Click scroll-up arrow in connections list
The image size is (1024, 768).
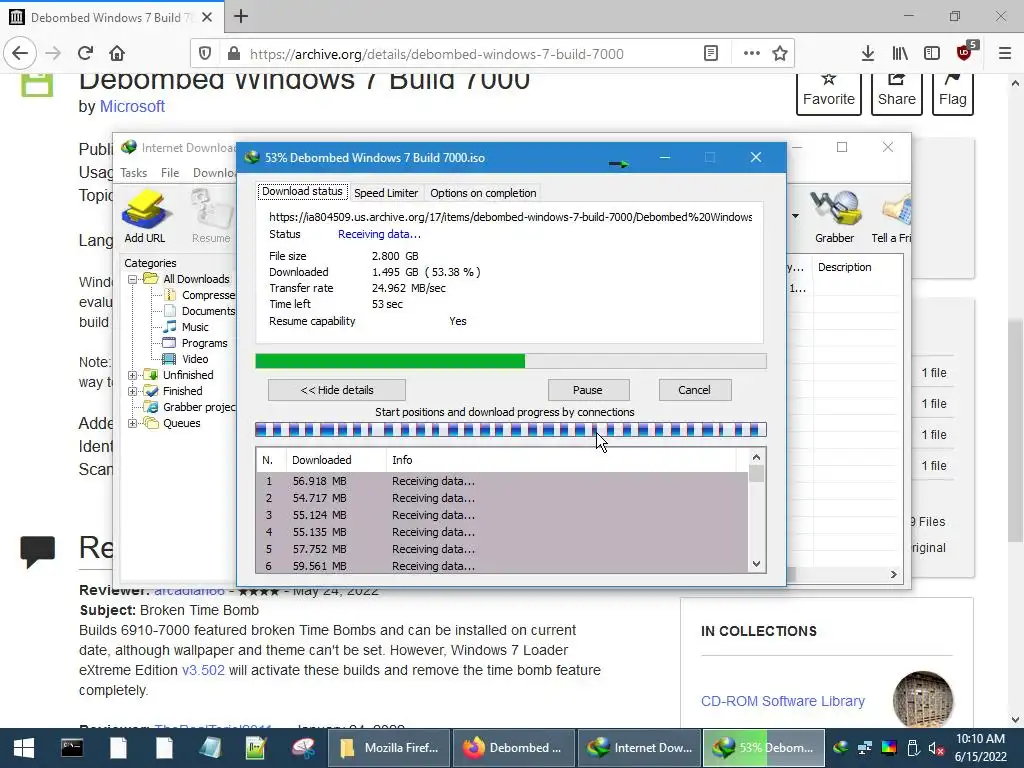[x=756, y=457]
